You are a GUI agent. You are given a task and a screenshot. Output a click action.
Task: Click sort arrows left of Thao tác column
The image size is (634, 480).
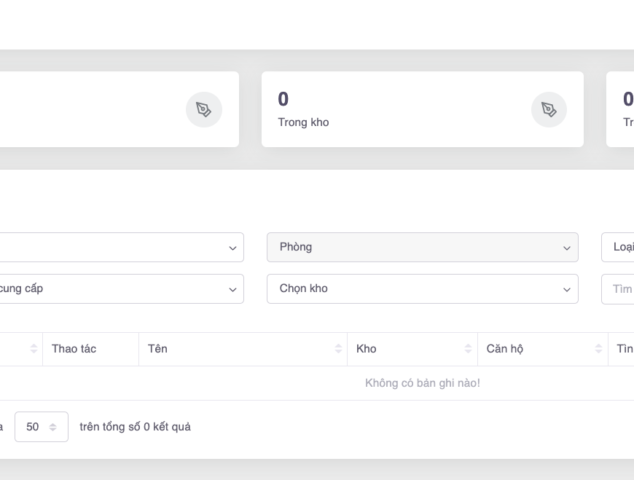click(33, 349)
